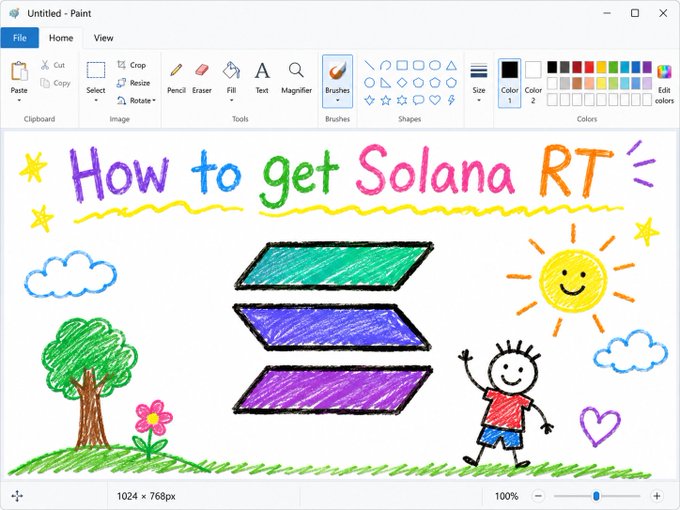
Task: Click the zoom out minus button
Action: point(538,496)
